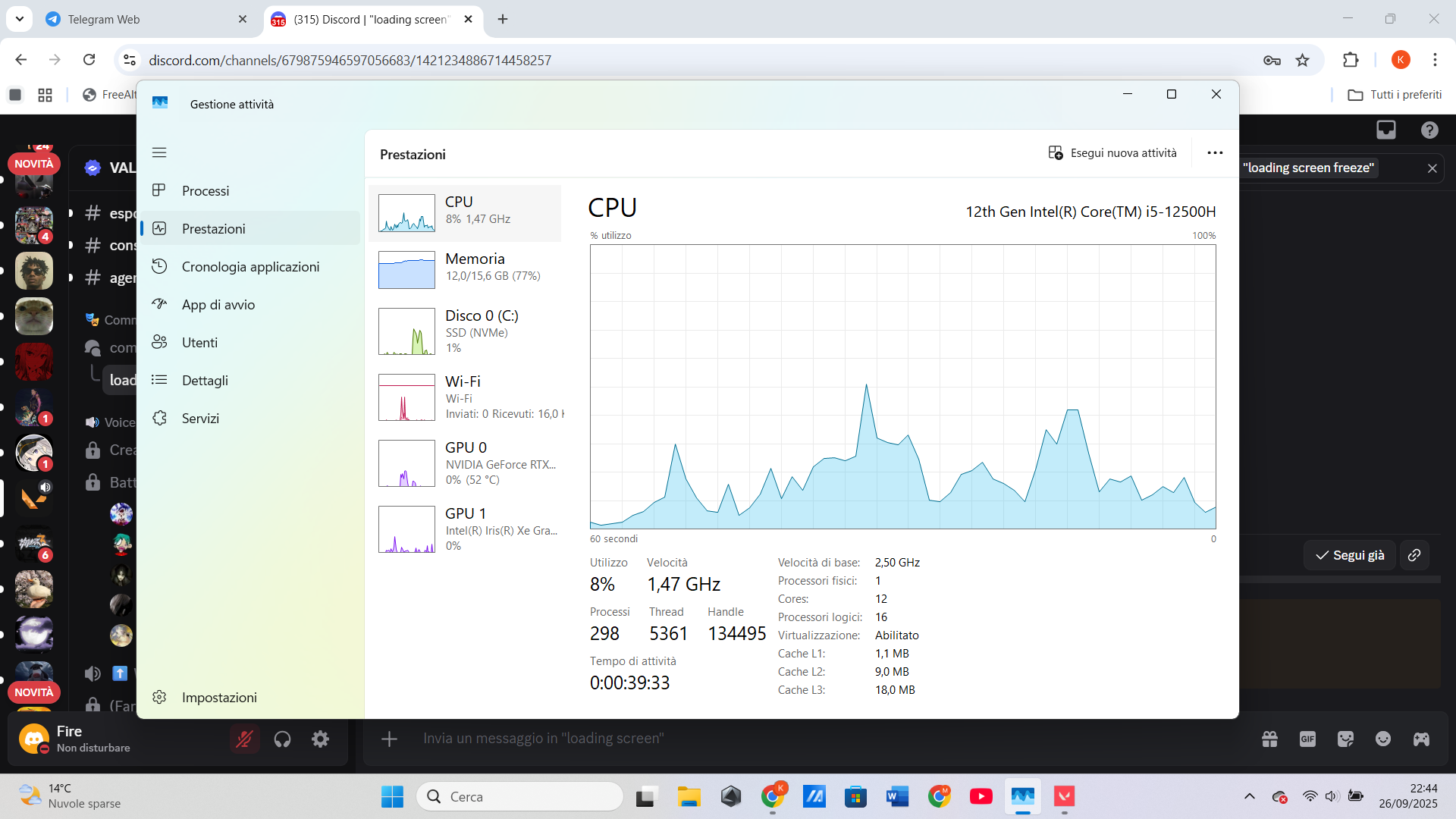The image size is (1456, 819).
Task: Open Discord inbox icon
Action: tap(1386, 130)
